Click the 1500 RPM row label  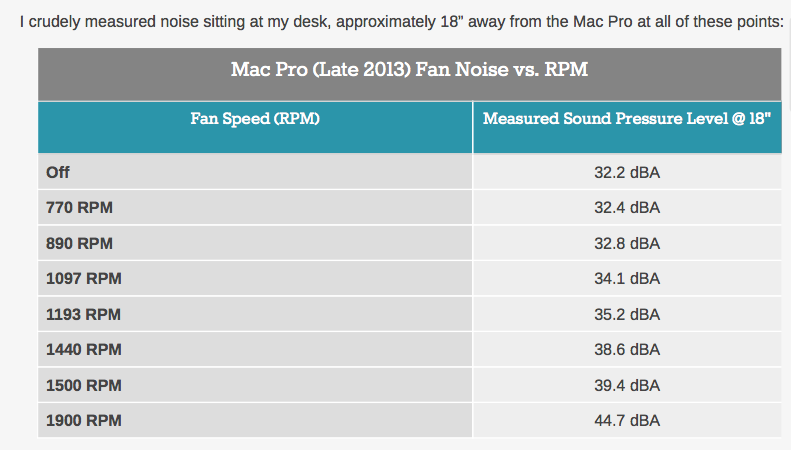pos(84,385)
